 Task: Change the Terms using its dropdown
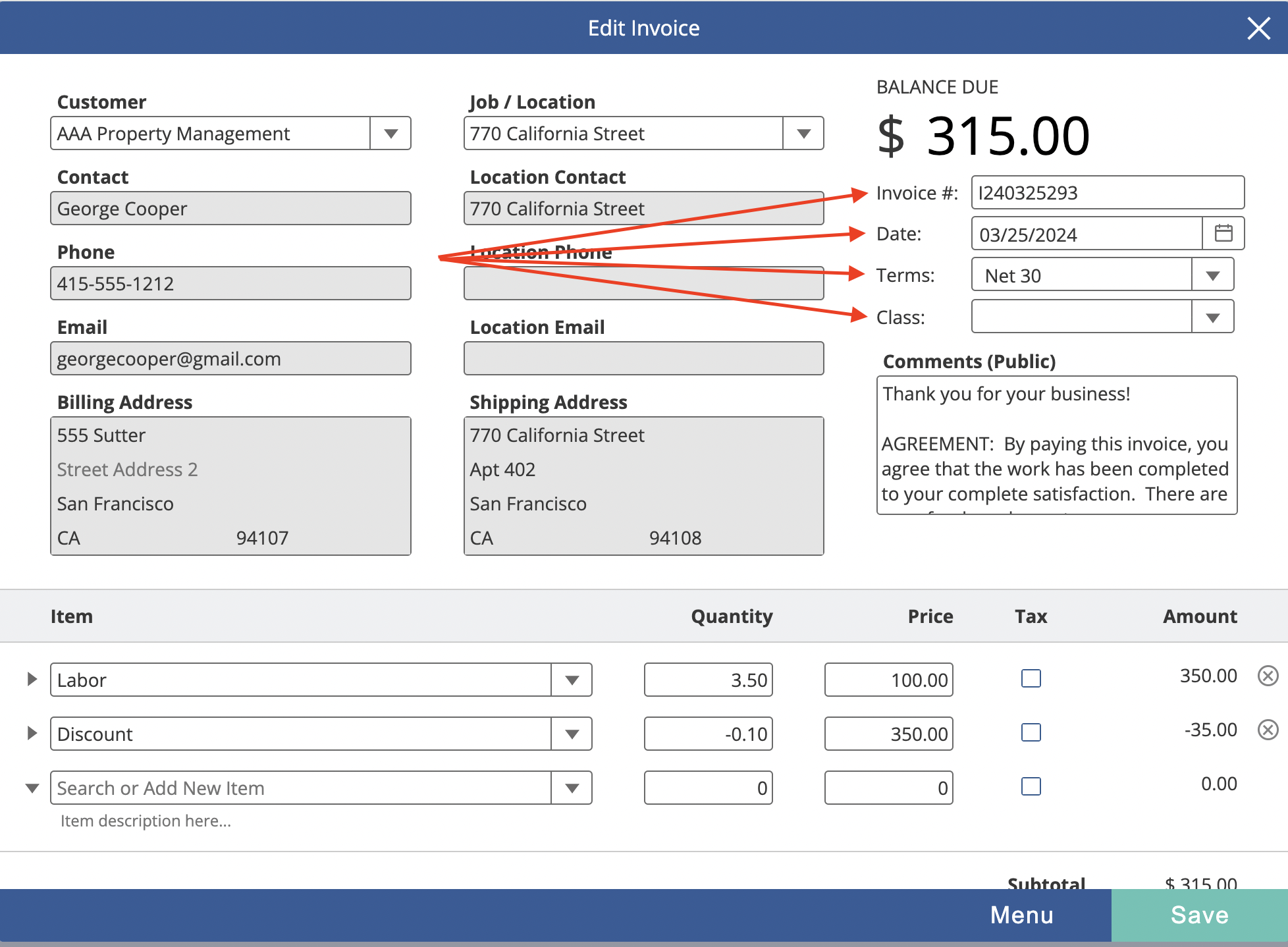(1214, 275)
